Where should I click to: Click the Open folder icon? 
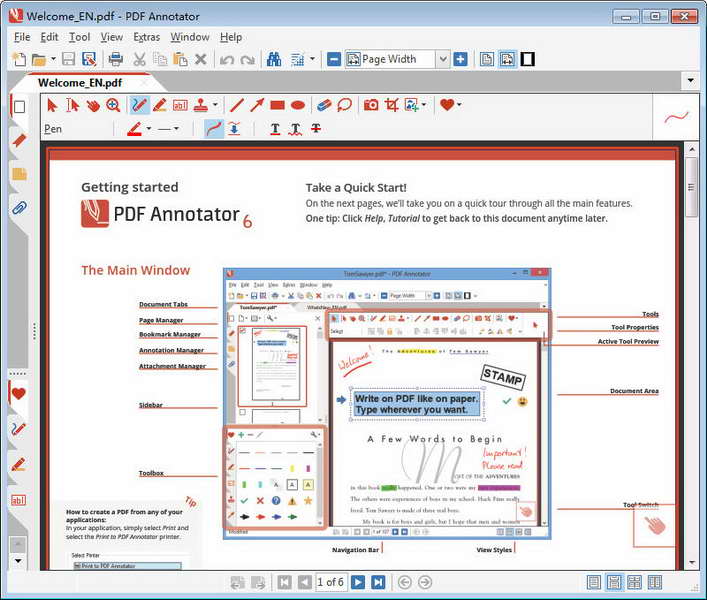click(39, 59)
